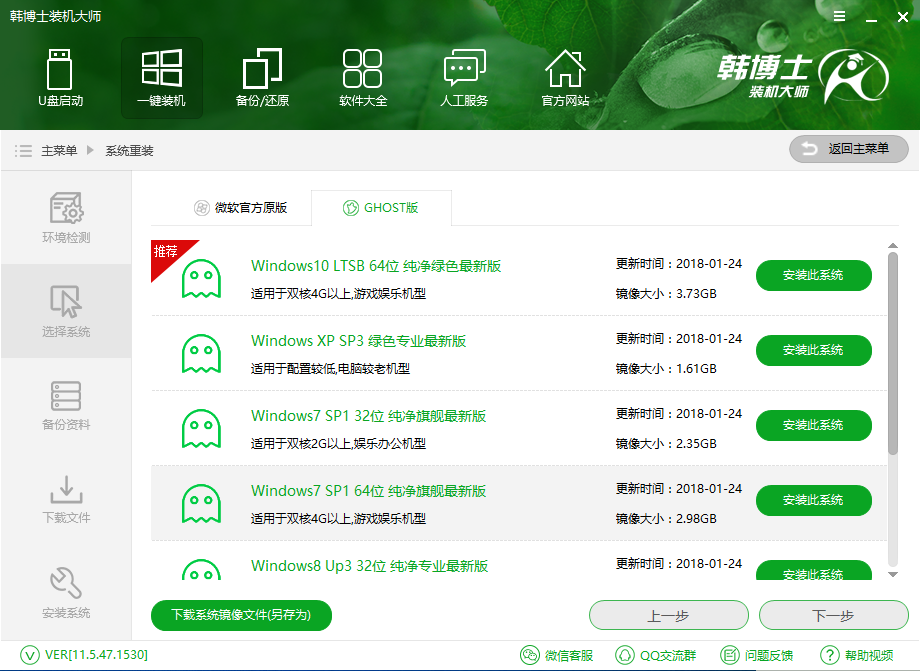Visit the 官方网站 official website
Viewport: 920px width, 671px height.
click(565, 77)
